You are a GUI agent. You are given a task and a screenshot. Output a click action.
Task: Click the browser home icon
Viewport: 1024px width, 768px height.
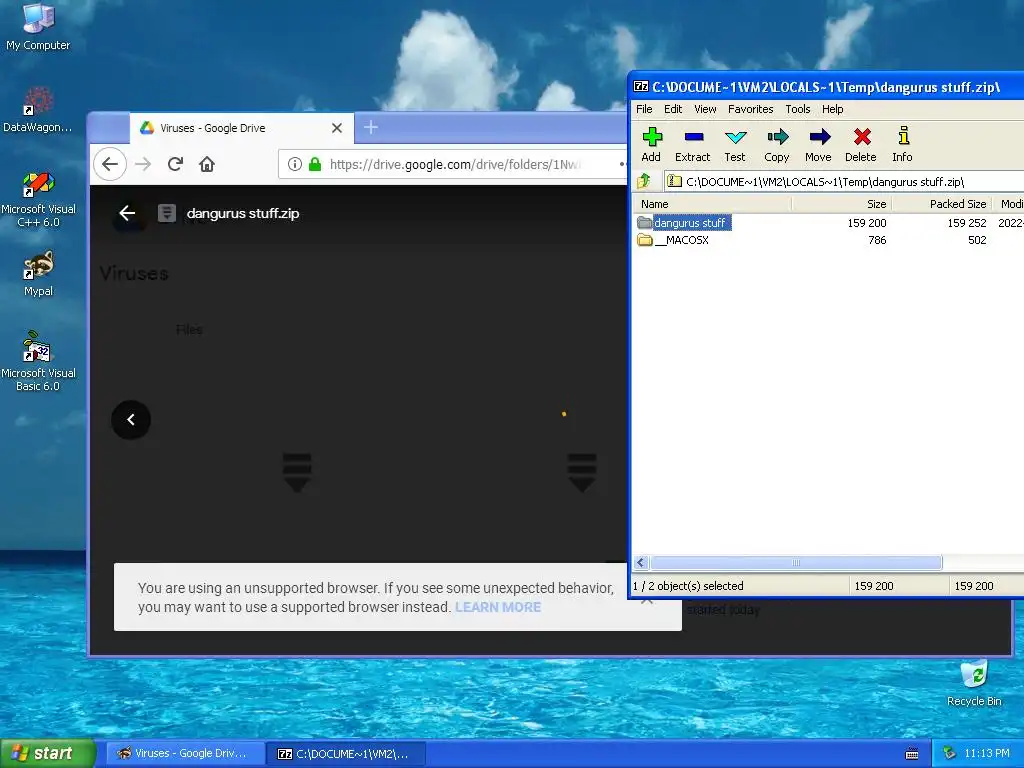coord(207,164)
